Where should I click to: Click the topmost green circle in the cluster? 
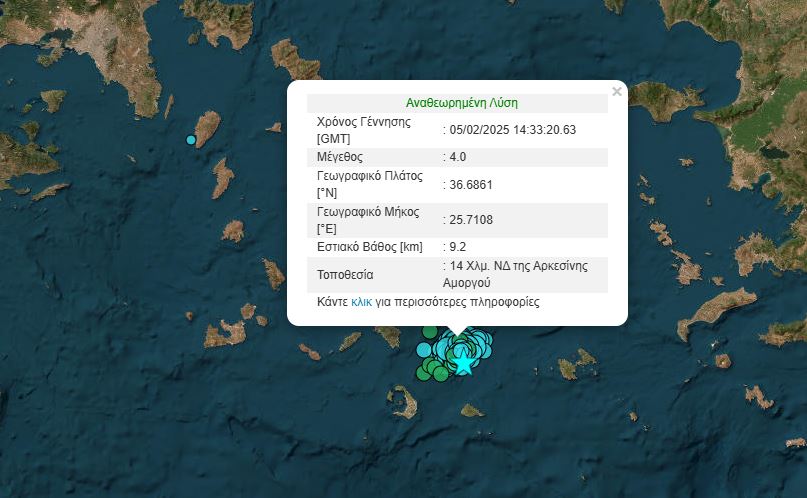coord(429,332)
